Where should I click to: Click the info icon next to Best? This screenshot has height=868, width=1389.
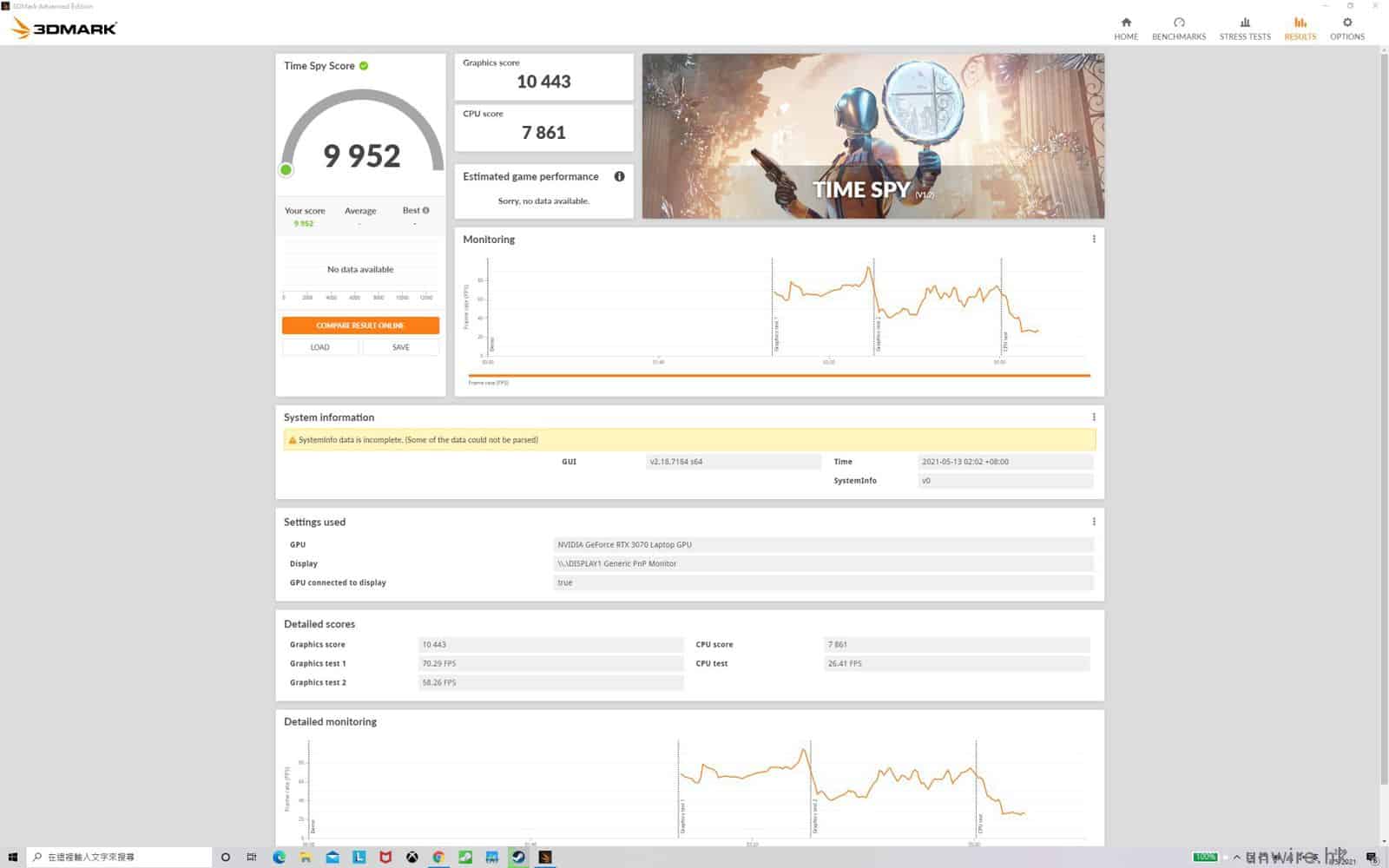425,210
